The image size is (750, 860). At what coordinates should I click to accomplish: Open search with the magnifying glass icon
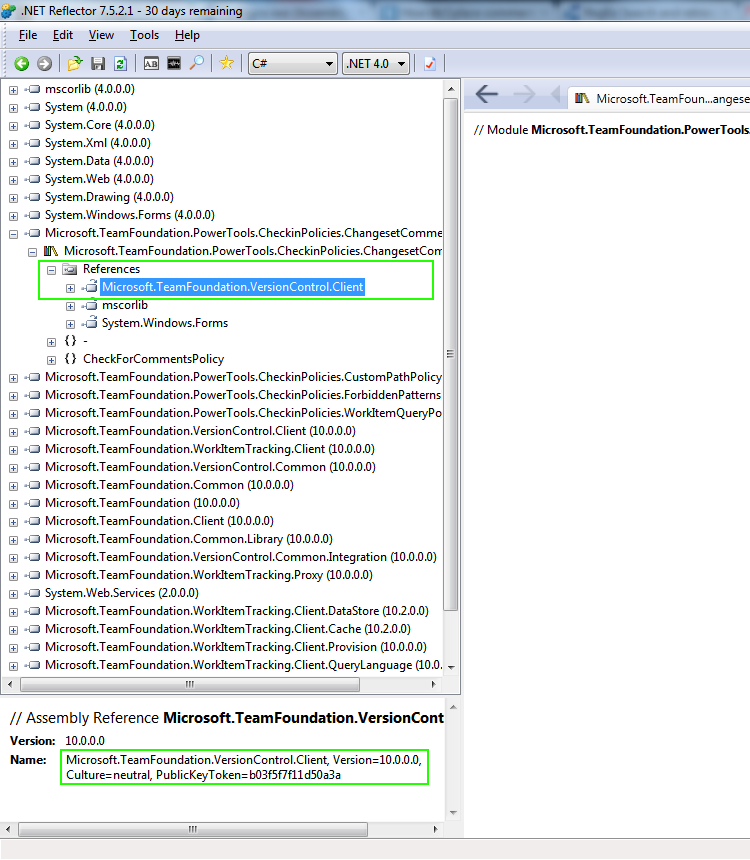196,63
